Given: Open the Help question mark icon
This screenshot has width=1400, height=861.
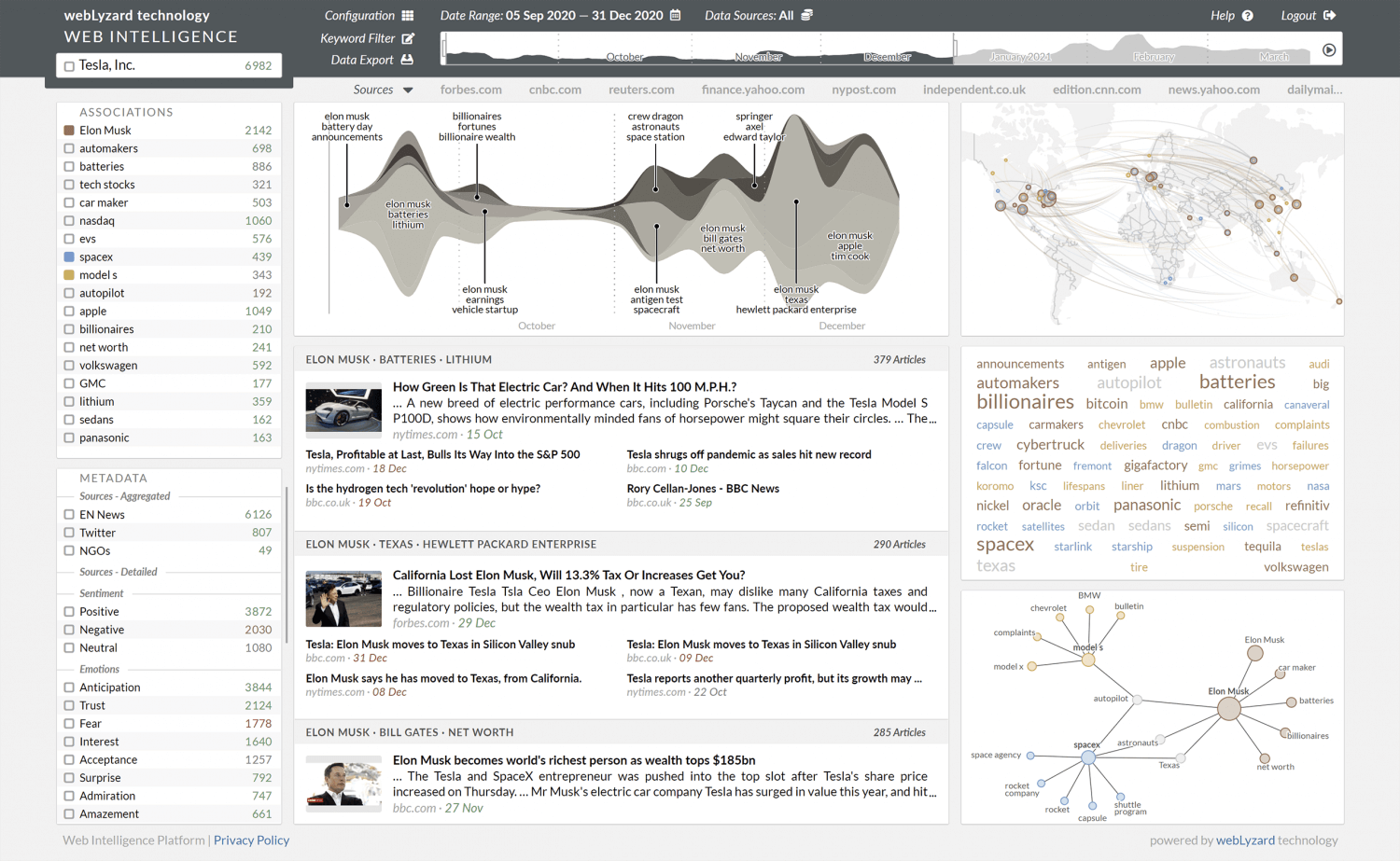Looking at the screenshot, I should (1248, 16).
